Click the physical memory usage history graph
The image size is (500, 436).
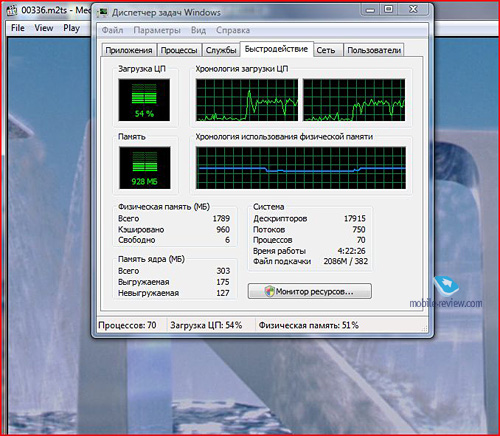pos(301,168)
